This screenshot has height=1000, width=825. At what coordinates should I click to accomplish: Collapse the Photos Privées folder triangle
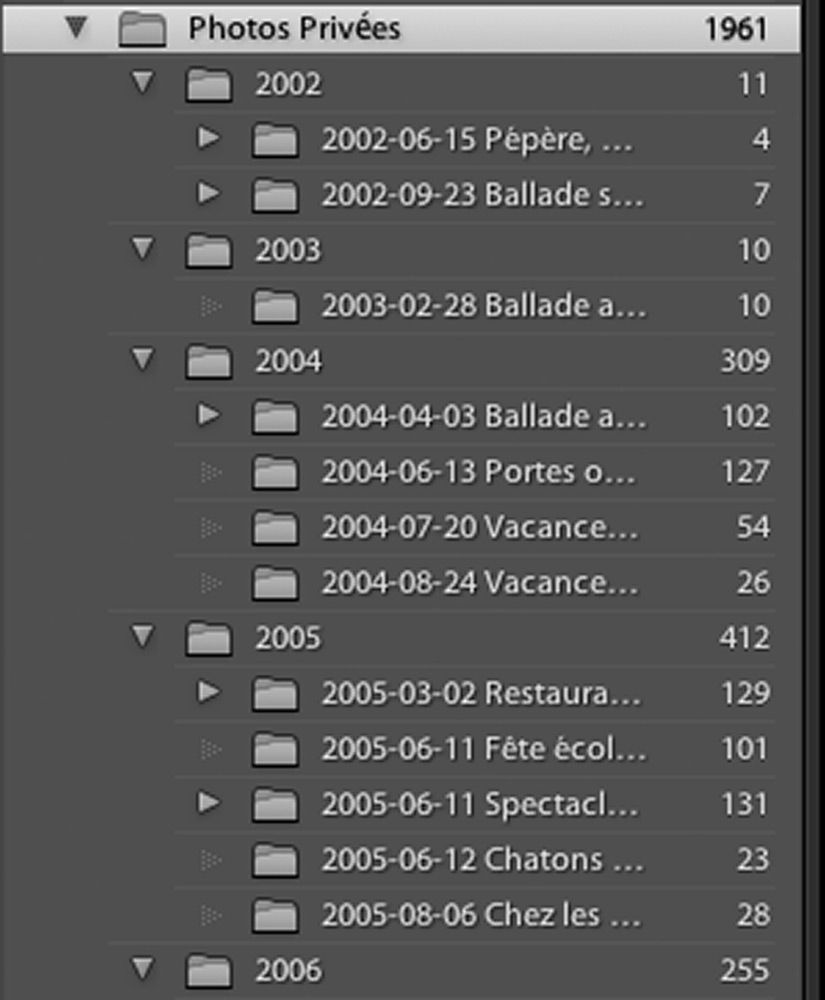pyautogui.click(x=77, y=27)
